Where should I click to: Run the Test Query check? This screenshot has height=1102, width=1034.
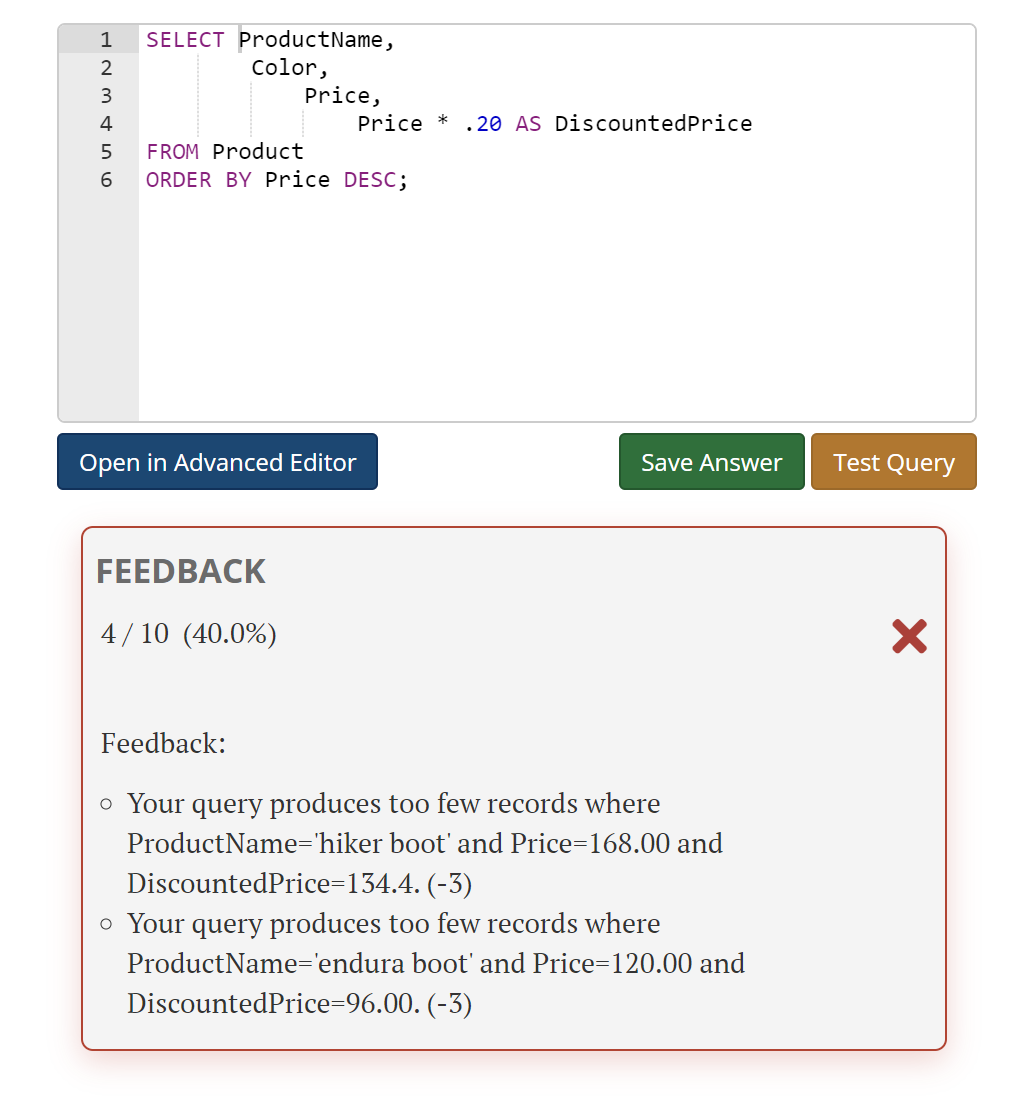(x=893, y=461)
